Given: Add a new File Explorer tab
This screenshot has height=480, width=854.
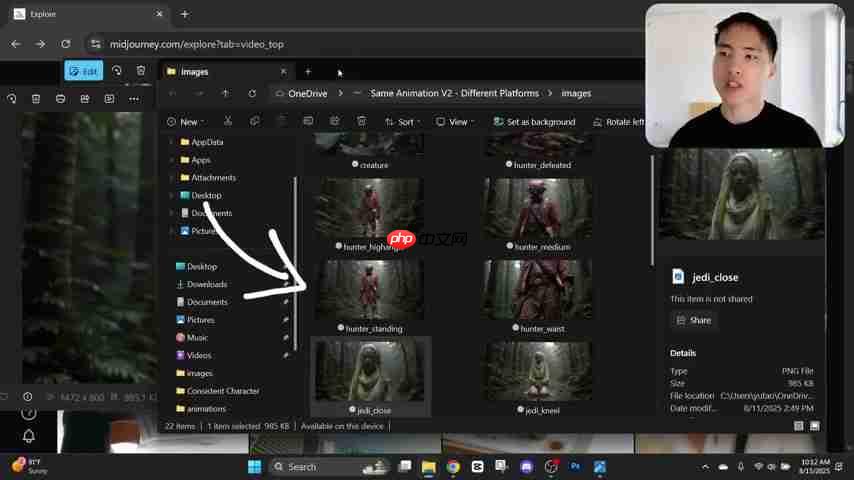Looking at the screenshot, I should coord(308,71).
